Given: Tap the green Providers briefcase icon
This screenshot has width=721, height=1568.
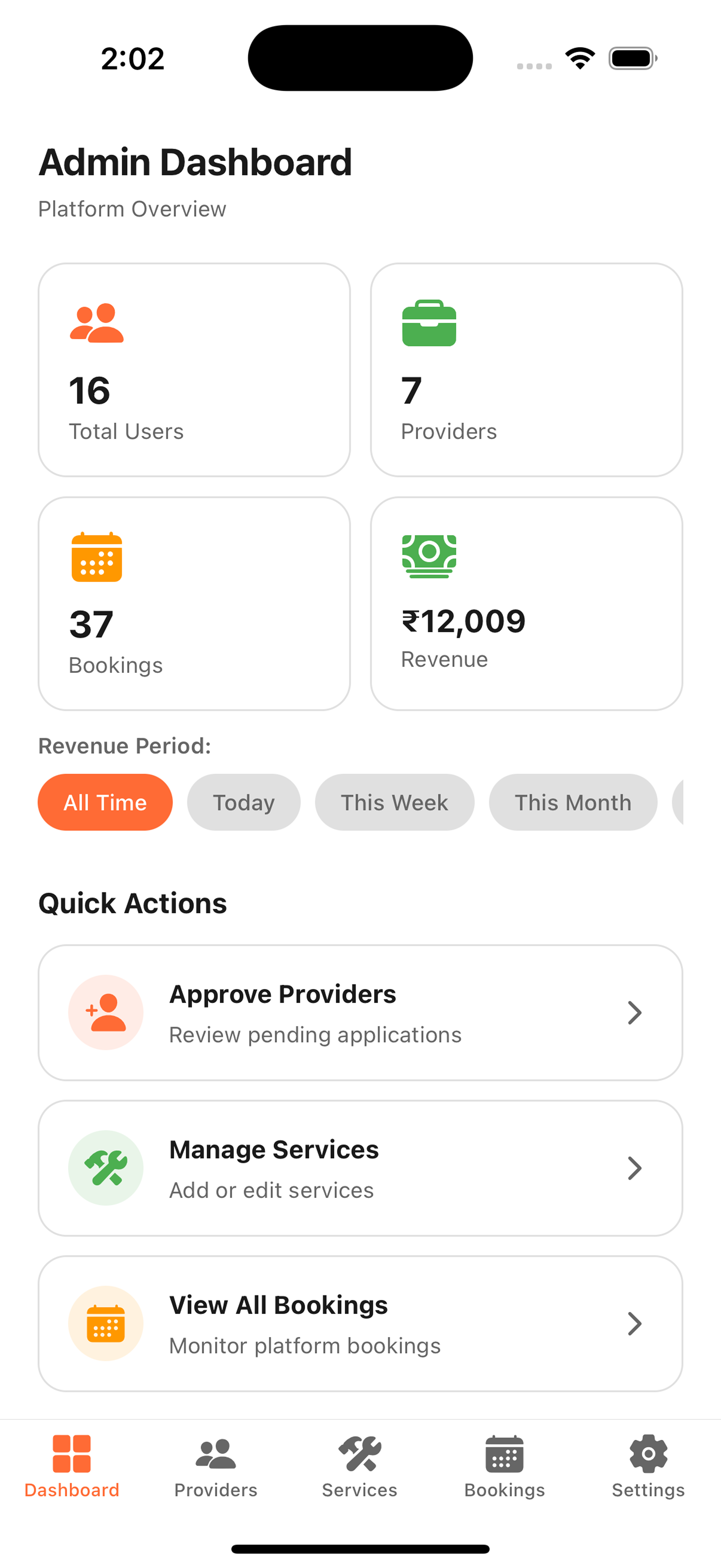Looking at the screenshot, I should [x=429, y=323].
